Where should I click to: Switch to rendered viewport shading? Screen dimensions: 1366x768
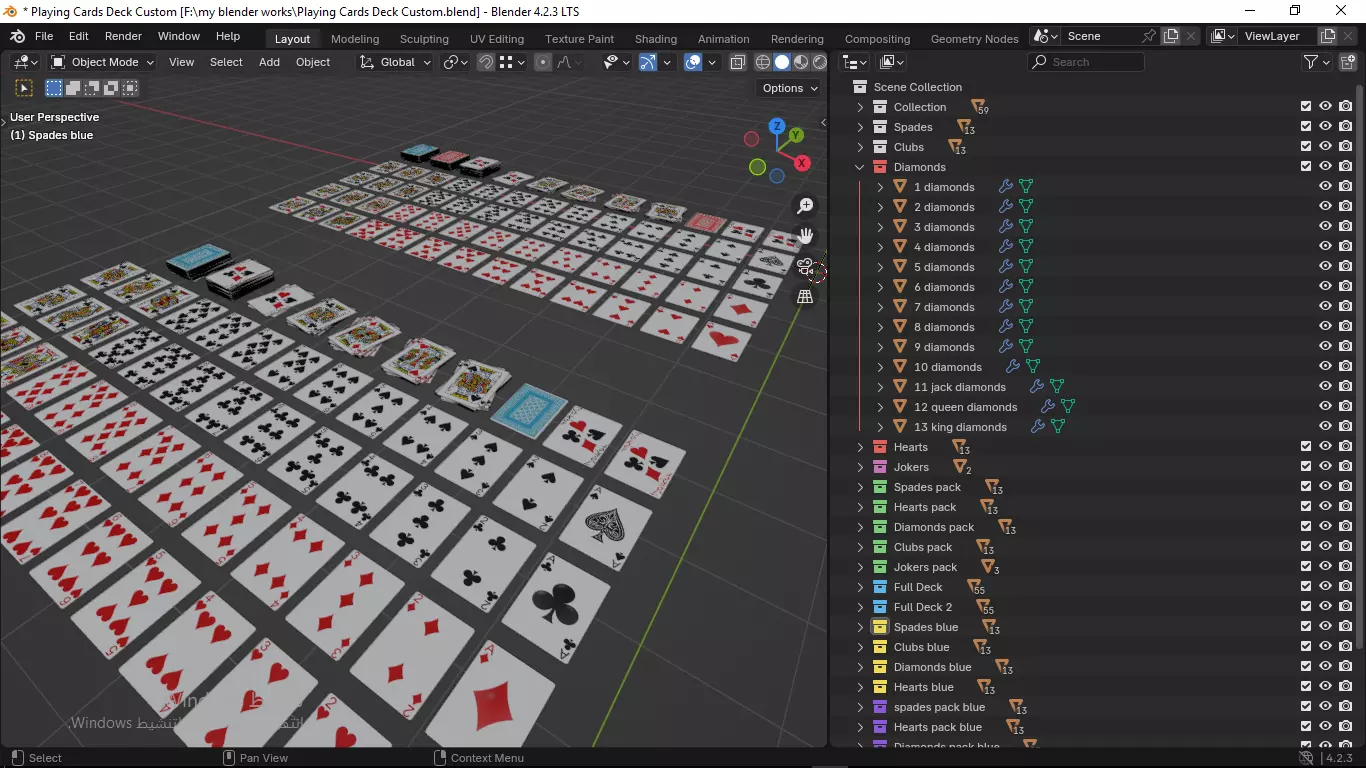pos(820,62)
